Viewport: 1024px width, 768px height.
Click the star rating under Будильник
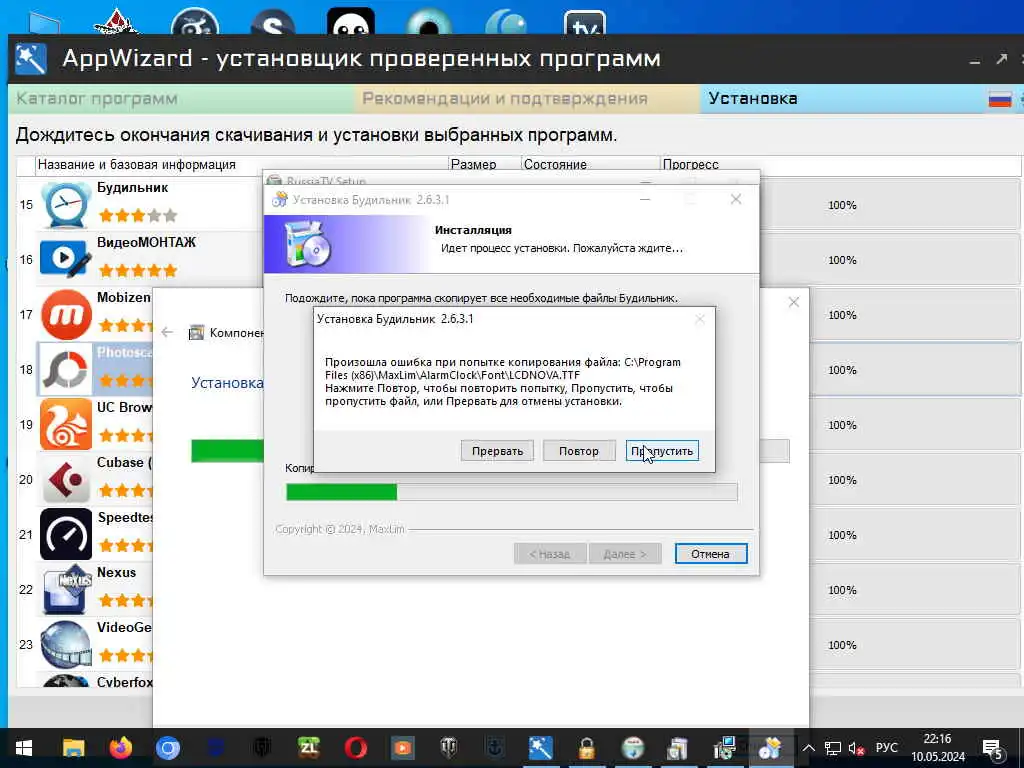(x=138, y=215)
